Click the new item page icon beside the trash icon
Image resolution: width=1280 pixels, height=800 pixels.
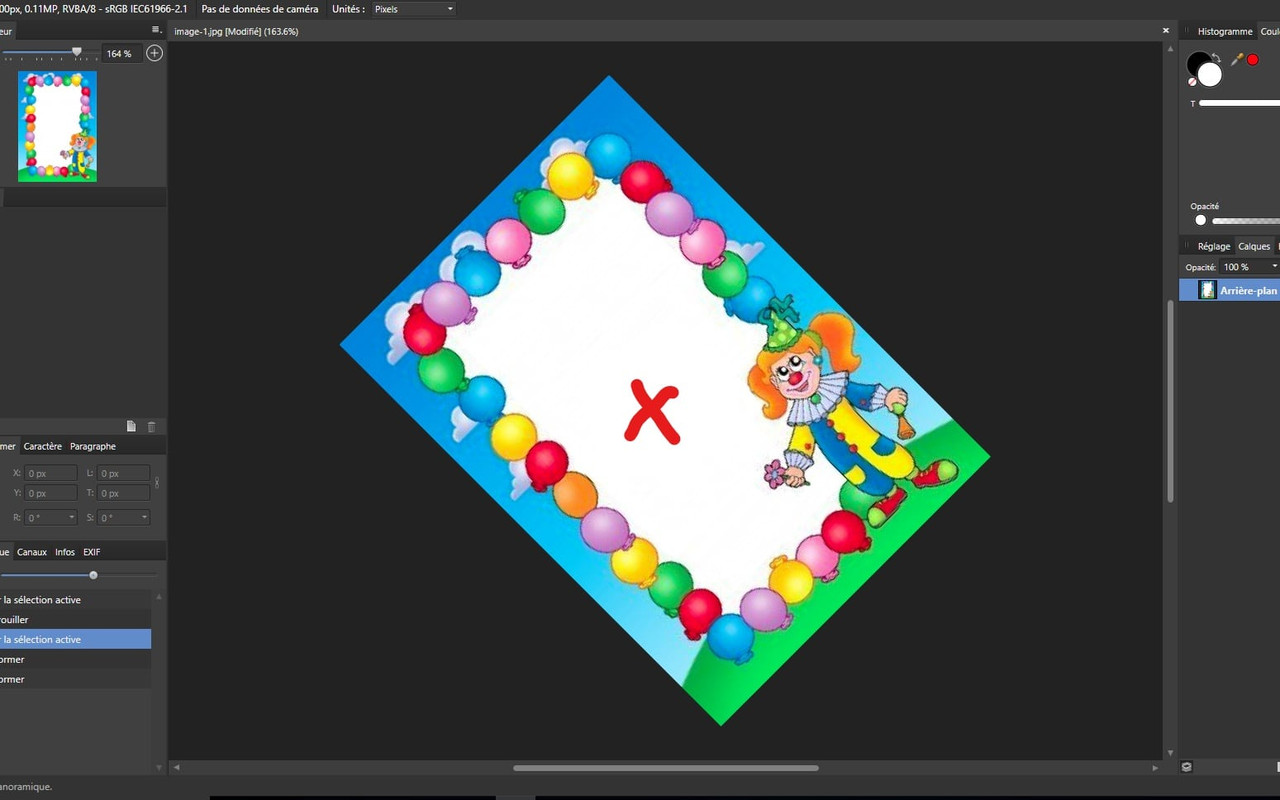coord(130,425)
